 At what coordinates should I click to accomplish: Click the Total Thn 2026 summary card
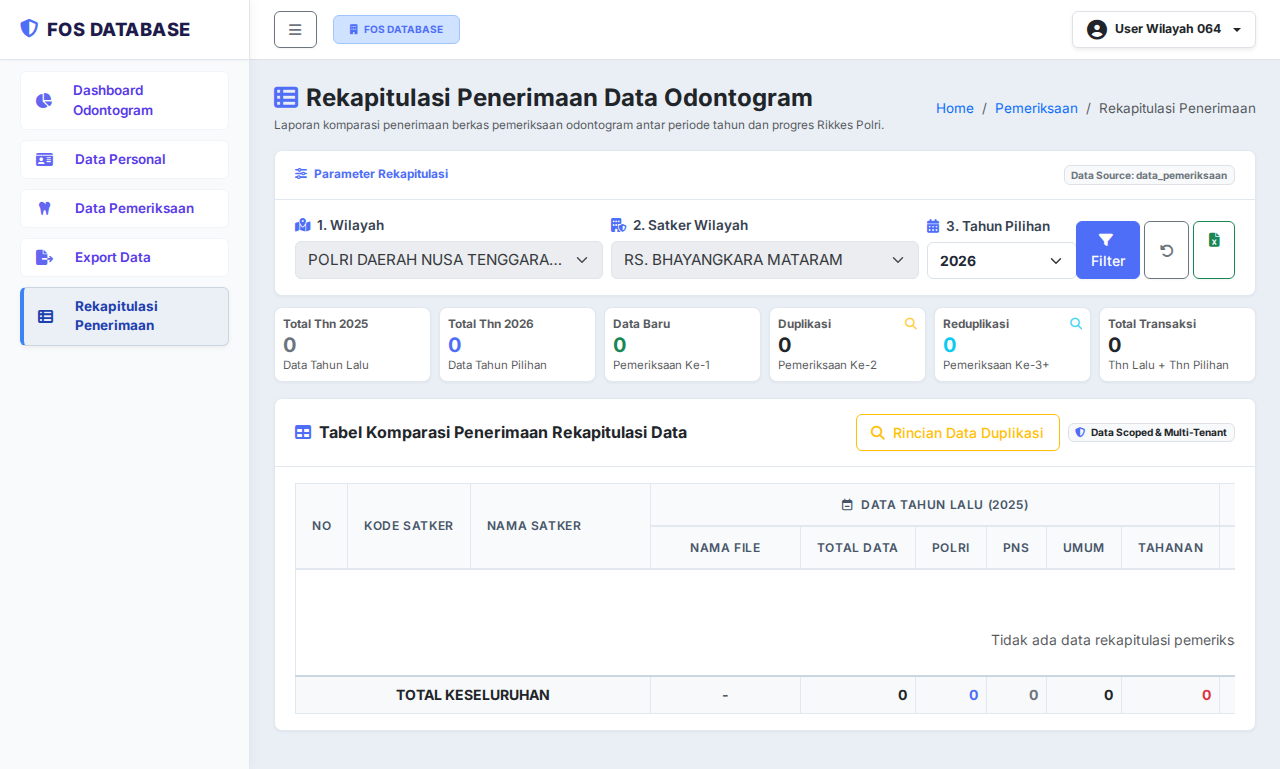[x=518, y=344]
